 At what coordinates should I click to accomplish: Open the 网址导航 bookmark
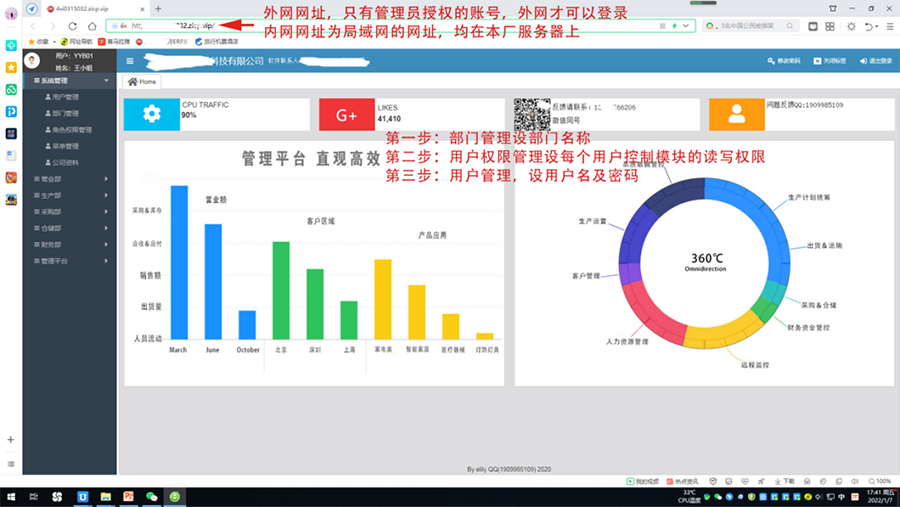point(76,41)
